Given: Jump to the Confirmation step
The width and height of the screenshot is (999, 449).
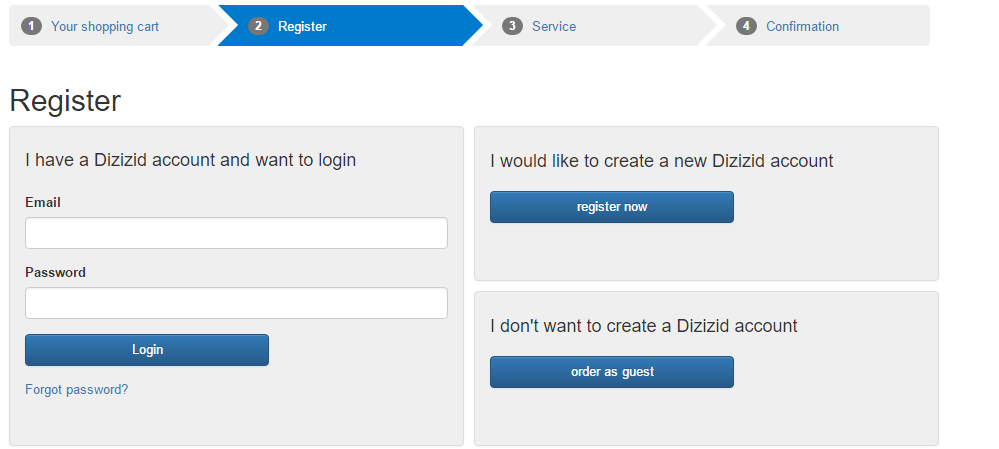Looking at the screenshot, I should (803, 27).
